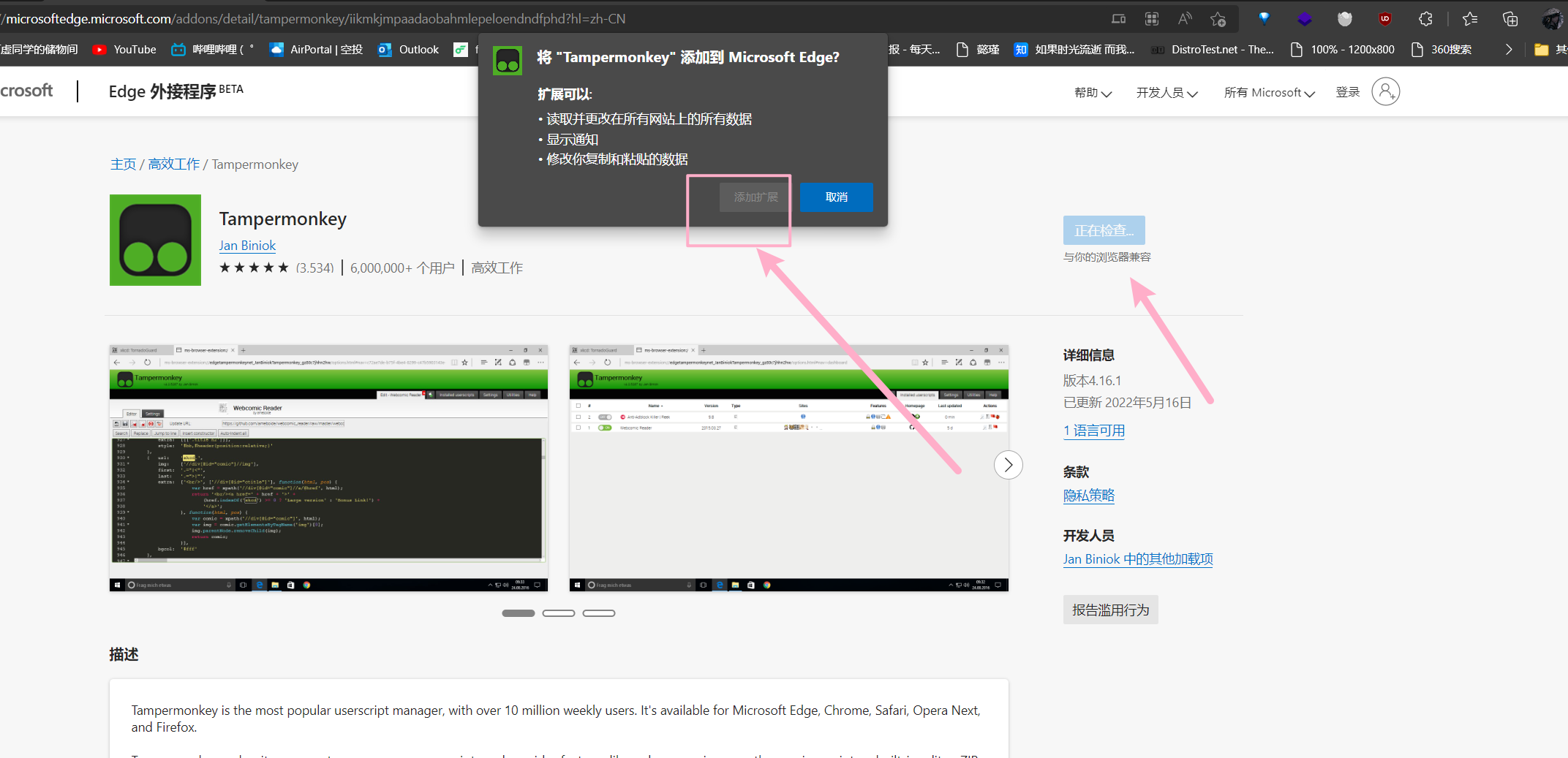Open the YouTube bookmark
Viewport: 1568px width, 758px height.
(124, 50)
